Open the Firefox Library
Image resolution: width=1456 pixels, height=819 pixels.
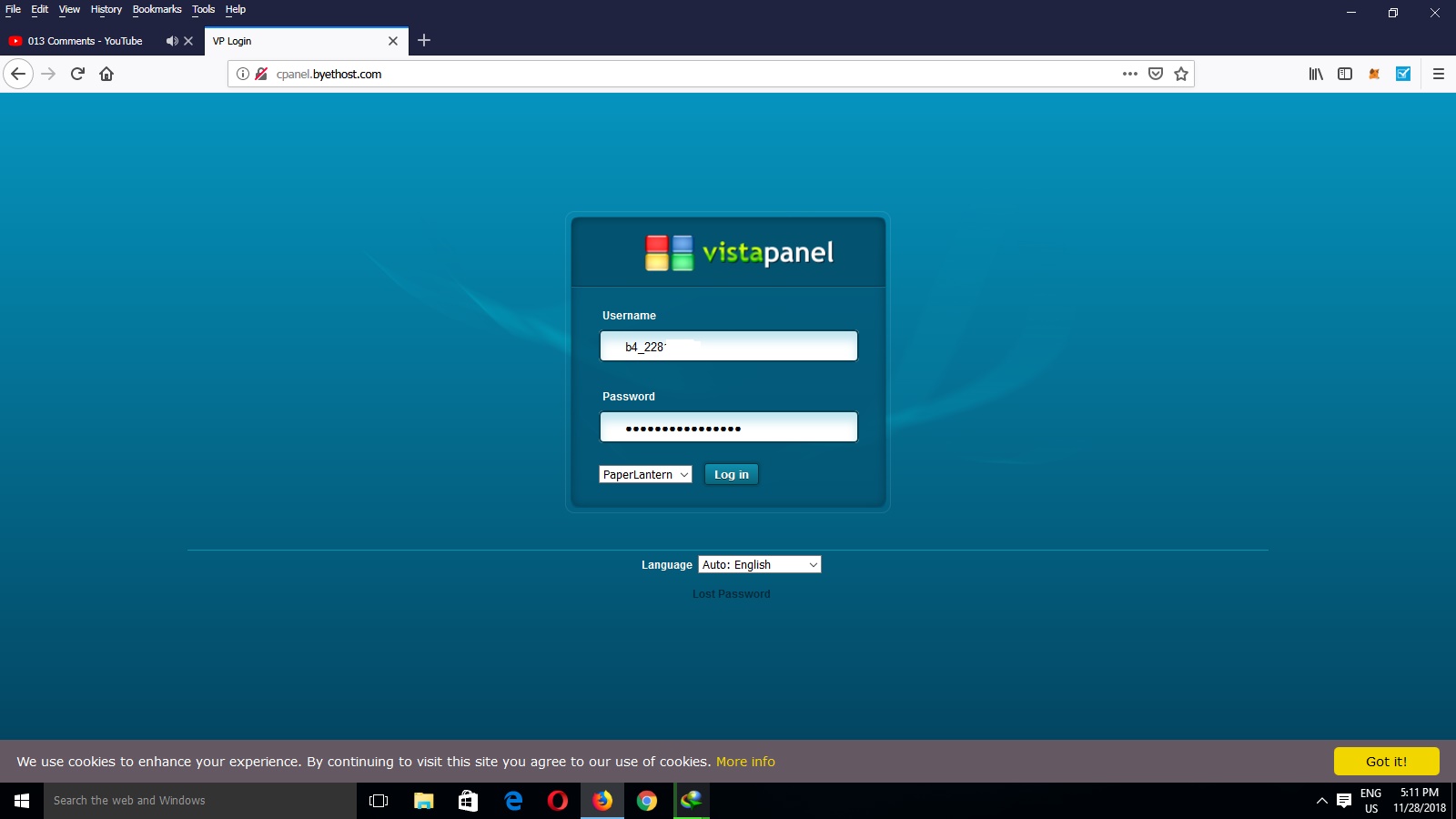pos(1316,74)
